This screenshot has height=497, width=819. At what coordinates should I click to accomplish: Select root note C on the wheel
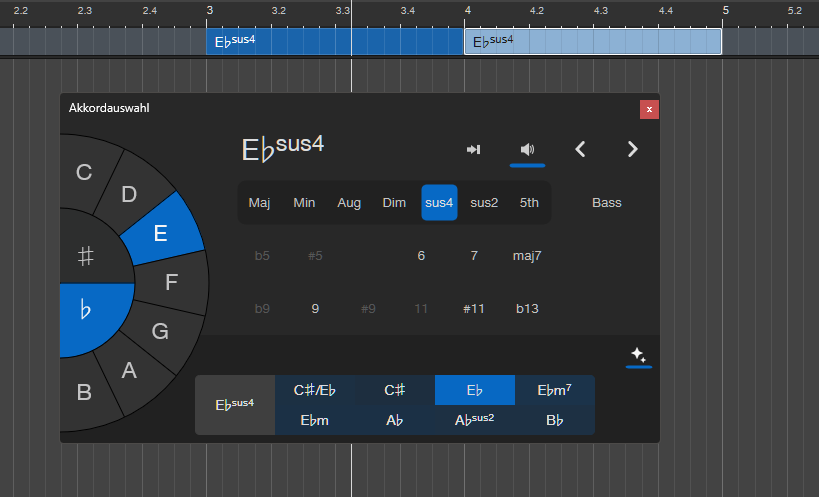coord(84,172)
